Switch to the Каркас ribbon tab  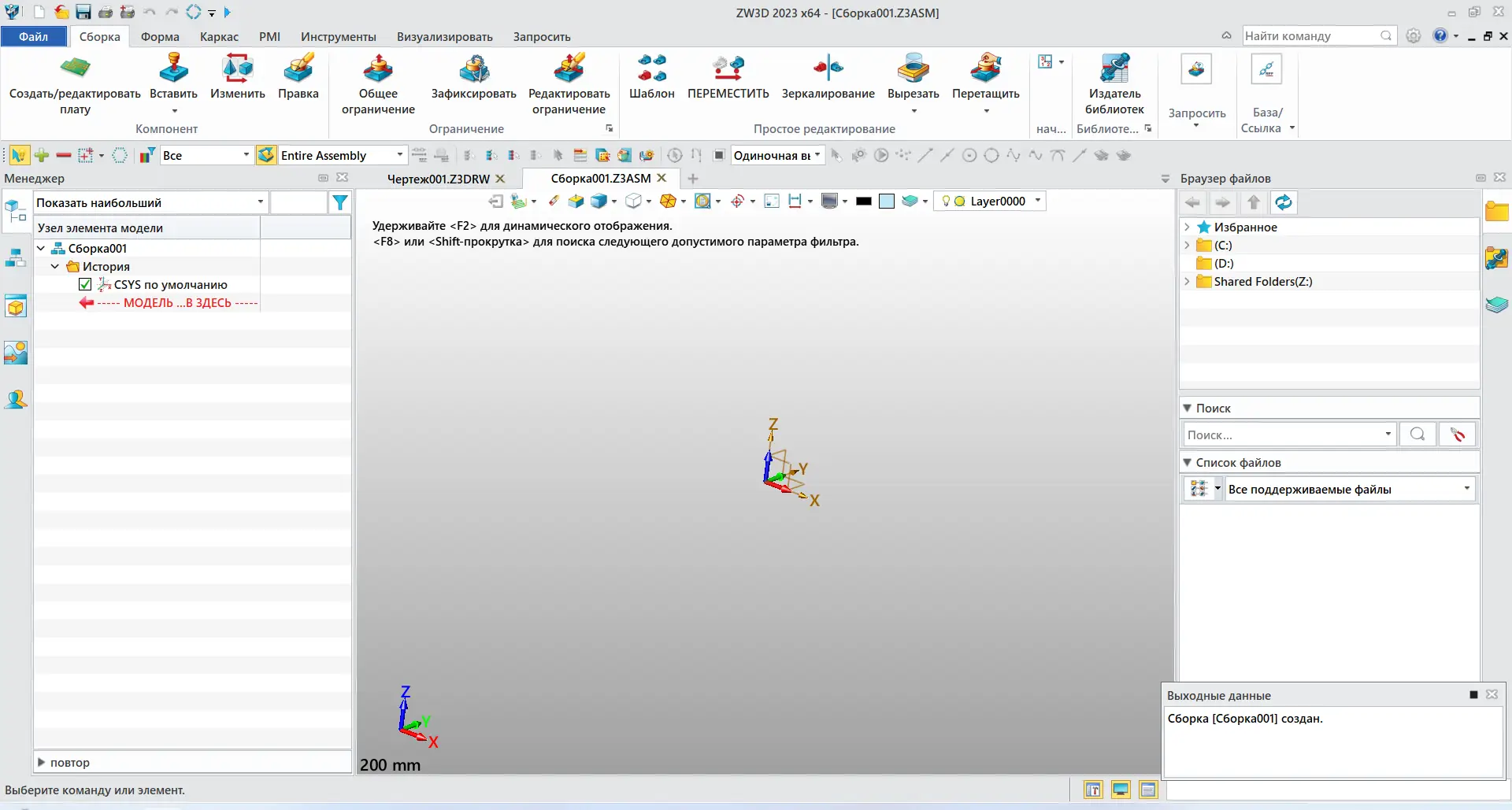pos(219,37)
